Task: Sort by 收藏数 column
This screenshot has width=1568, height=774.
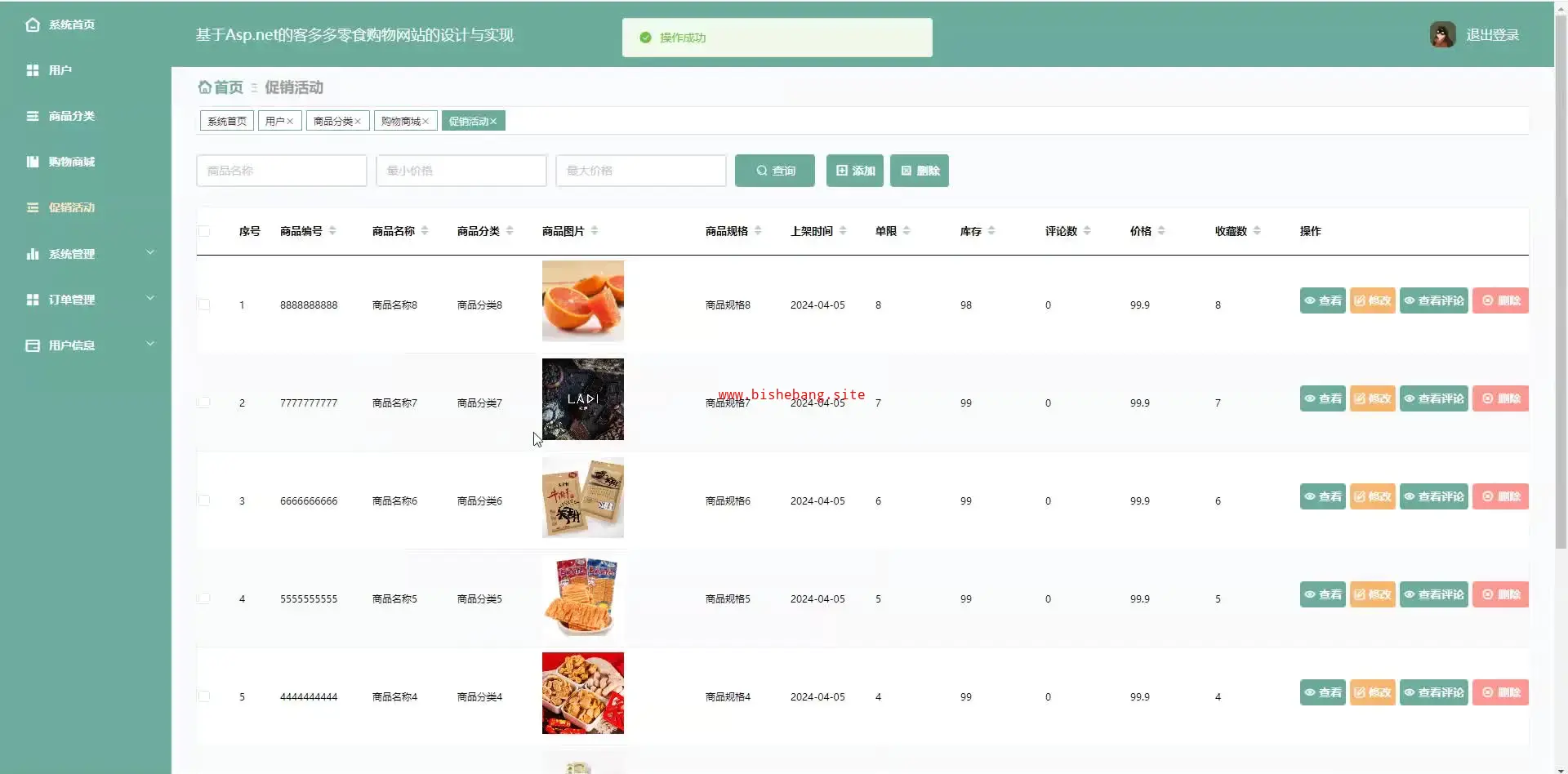Action: [1257, 231]
